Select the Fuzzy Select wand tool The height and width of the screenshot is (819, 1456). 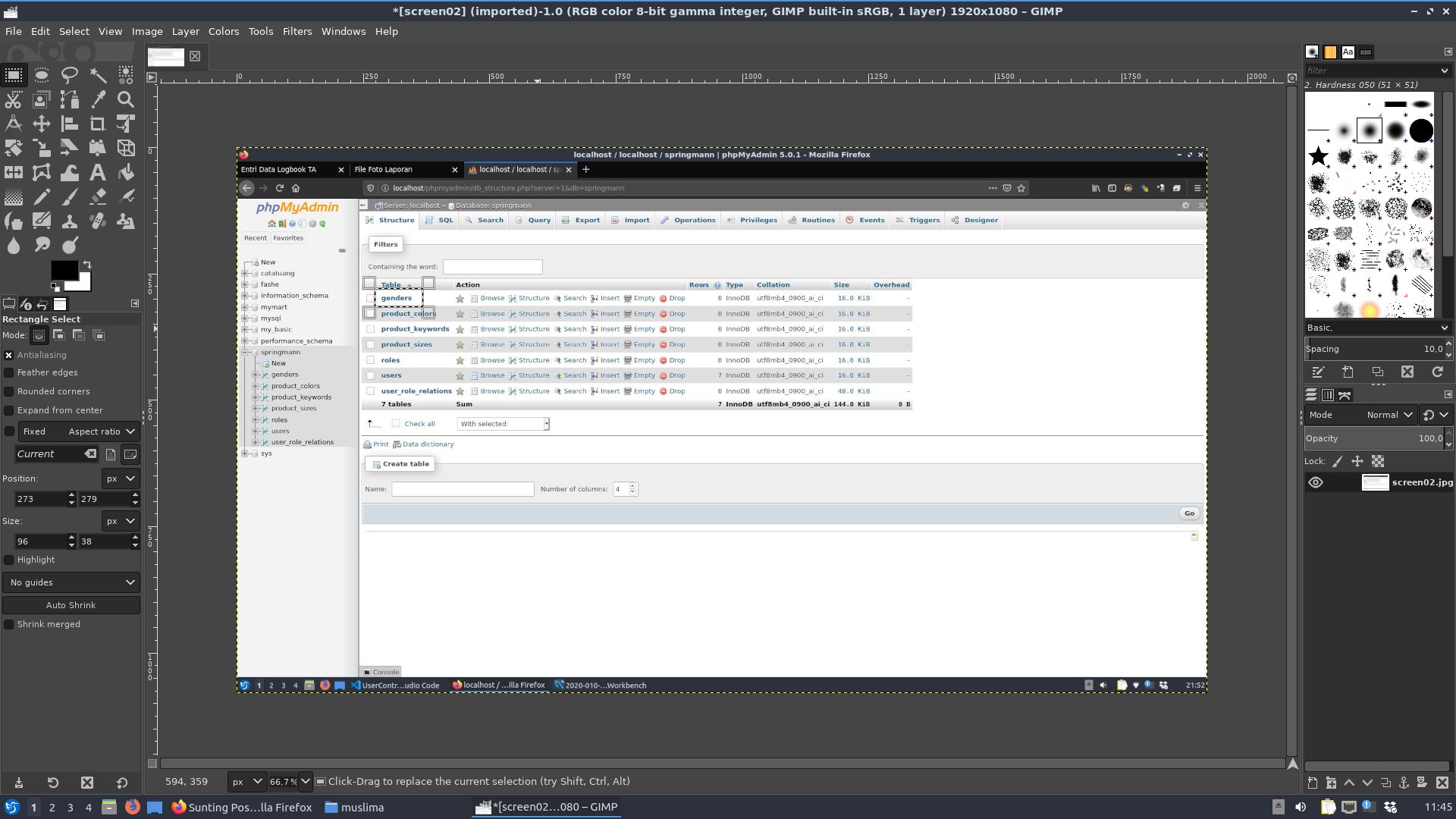pos(98,75)
